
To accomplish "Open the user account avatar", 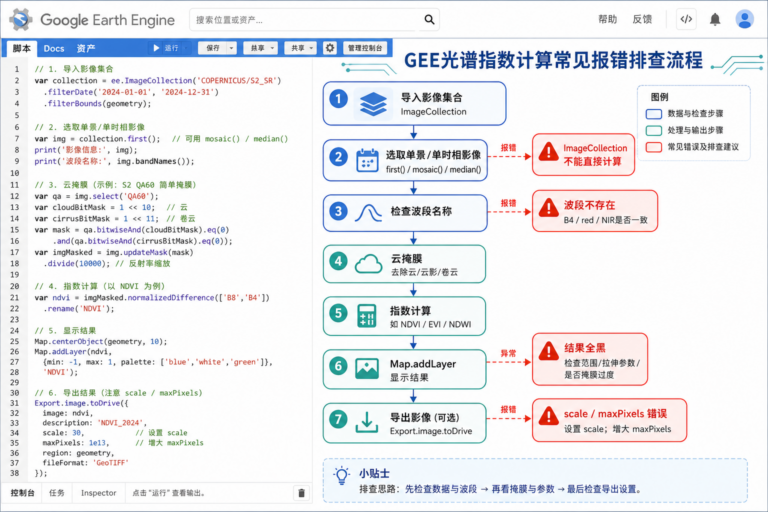I will pos(744,19).
